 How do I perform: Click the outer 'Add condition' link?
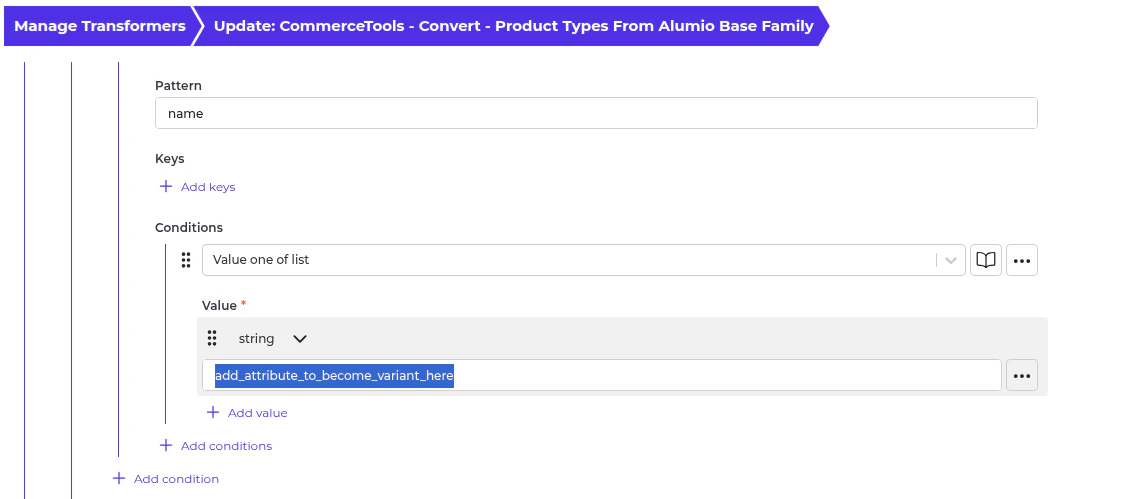click(x=176, y=479)
